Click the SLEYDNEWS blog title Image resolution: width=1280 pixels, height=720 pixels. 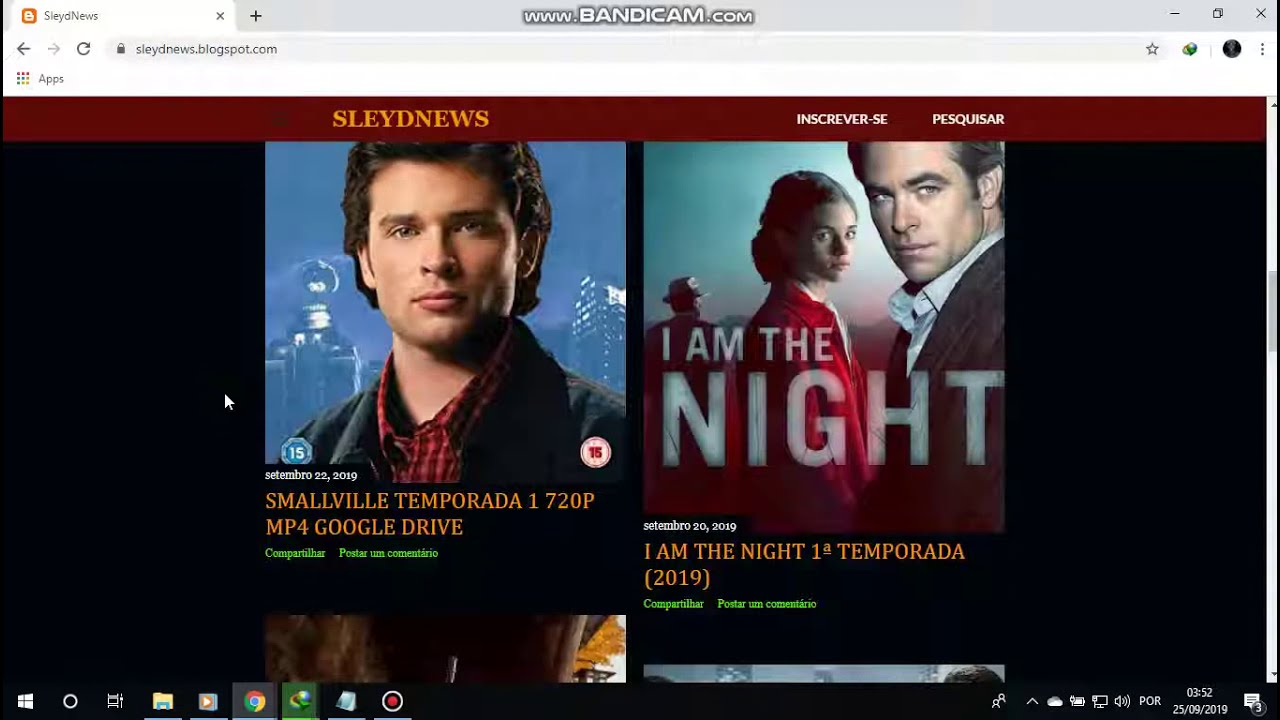(x=411, y=119)
